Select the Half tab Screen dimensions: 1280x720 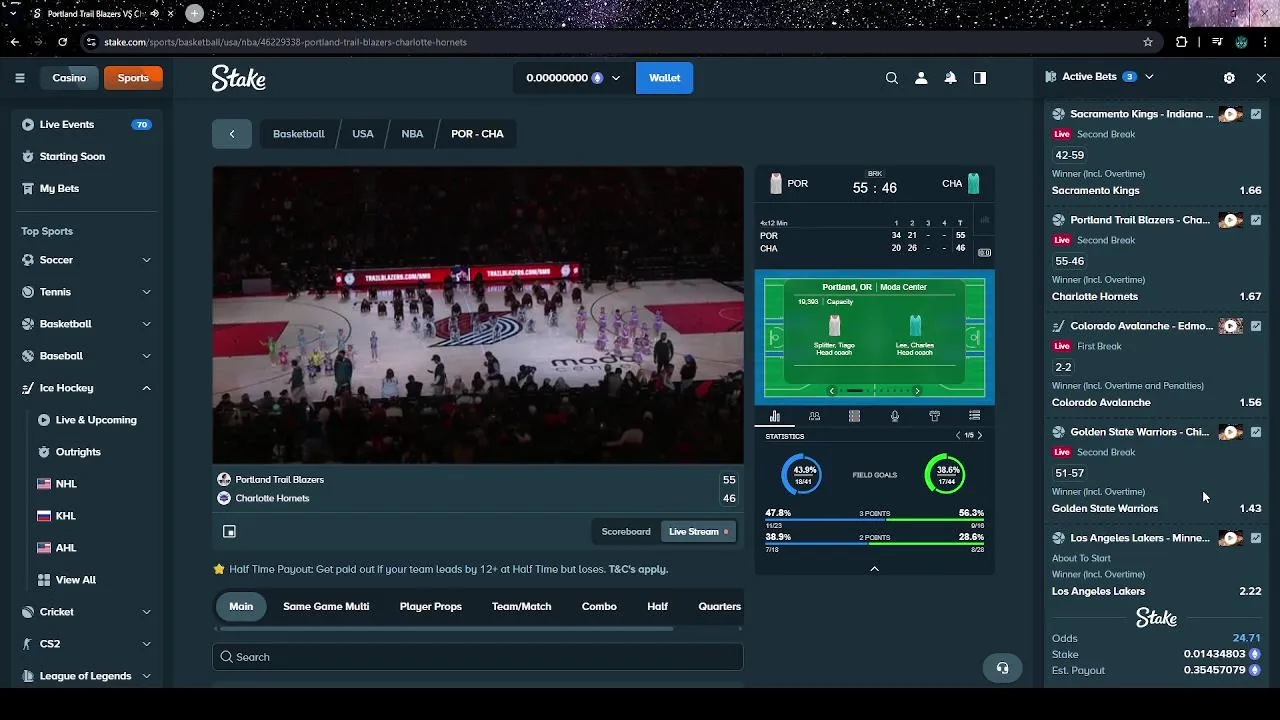(657, 606)
